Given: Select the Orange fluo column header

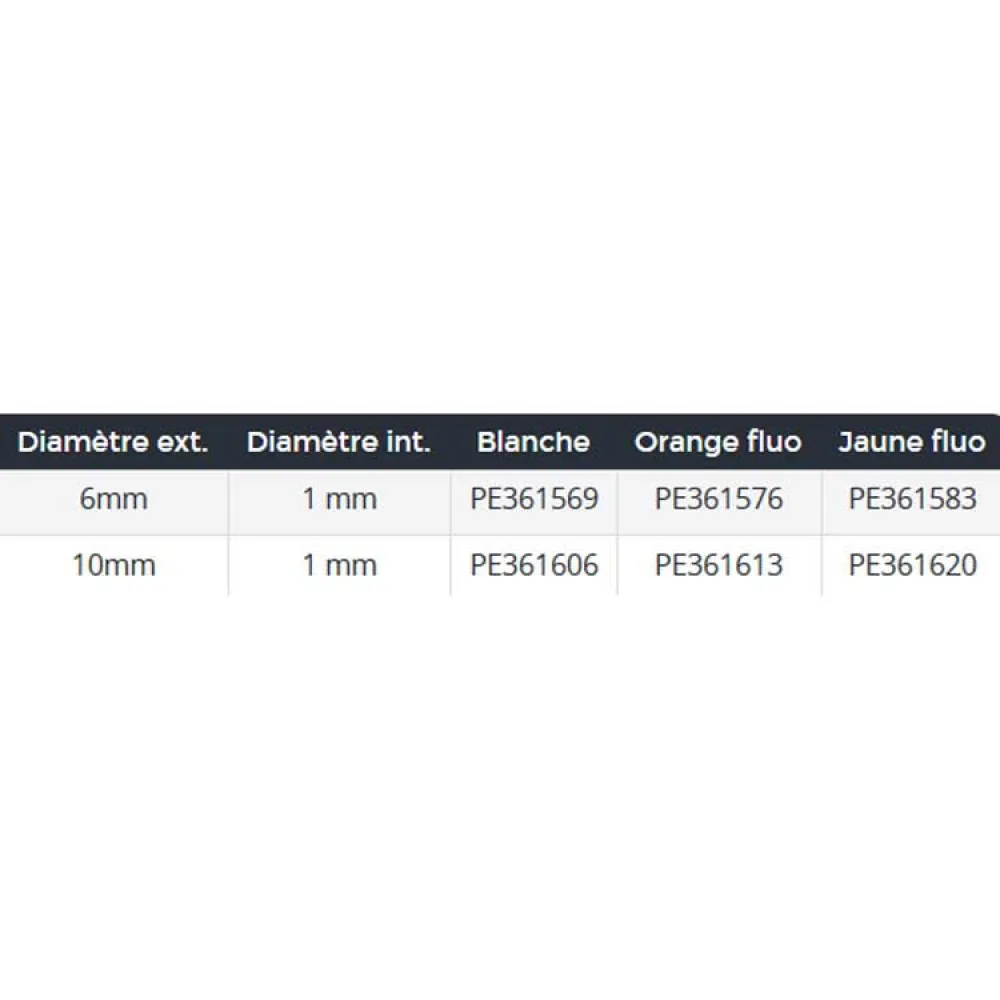Looking at the screenshot, I should pos(718,442).
